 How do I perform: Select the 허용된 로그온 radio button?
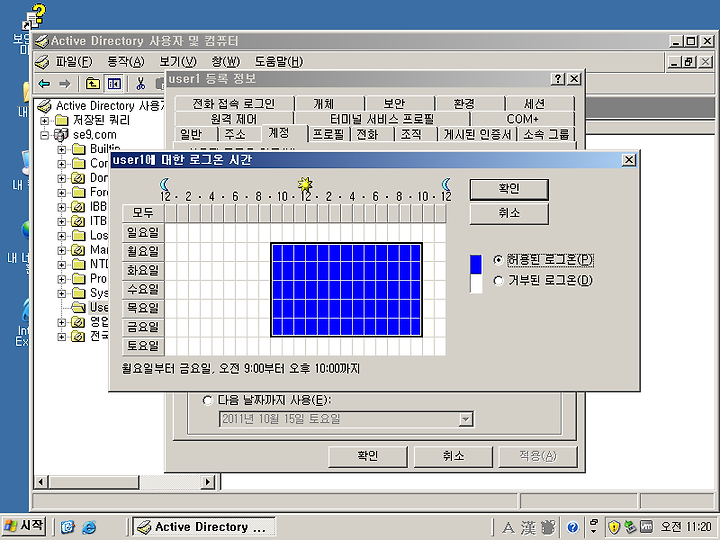click(x=498, y=260)
